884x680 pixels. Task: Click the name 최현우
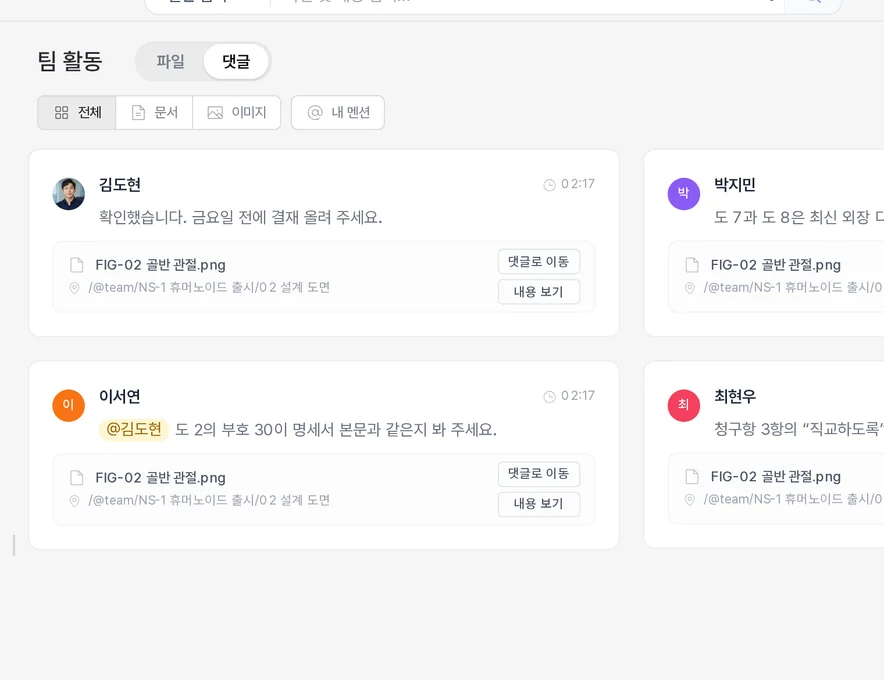pos(735,396)
